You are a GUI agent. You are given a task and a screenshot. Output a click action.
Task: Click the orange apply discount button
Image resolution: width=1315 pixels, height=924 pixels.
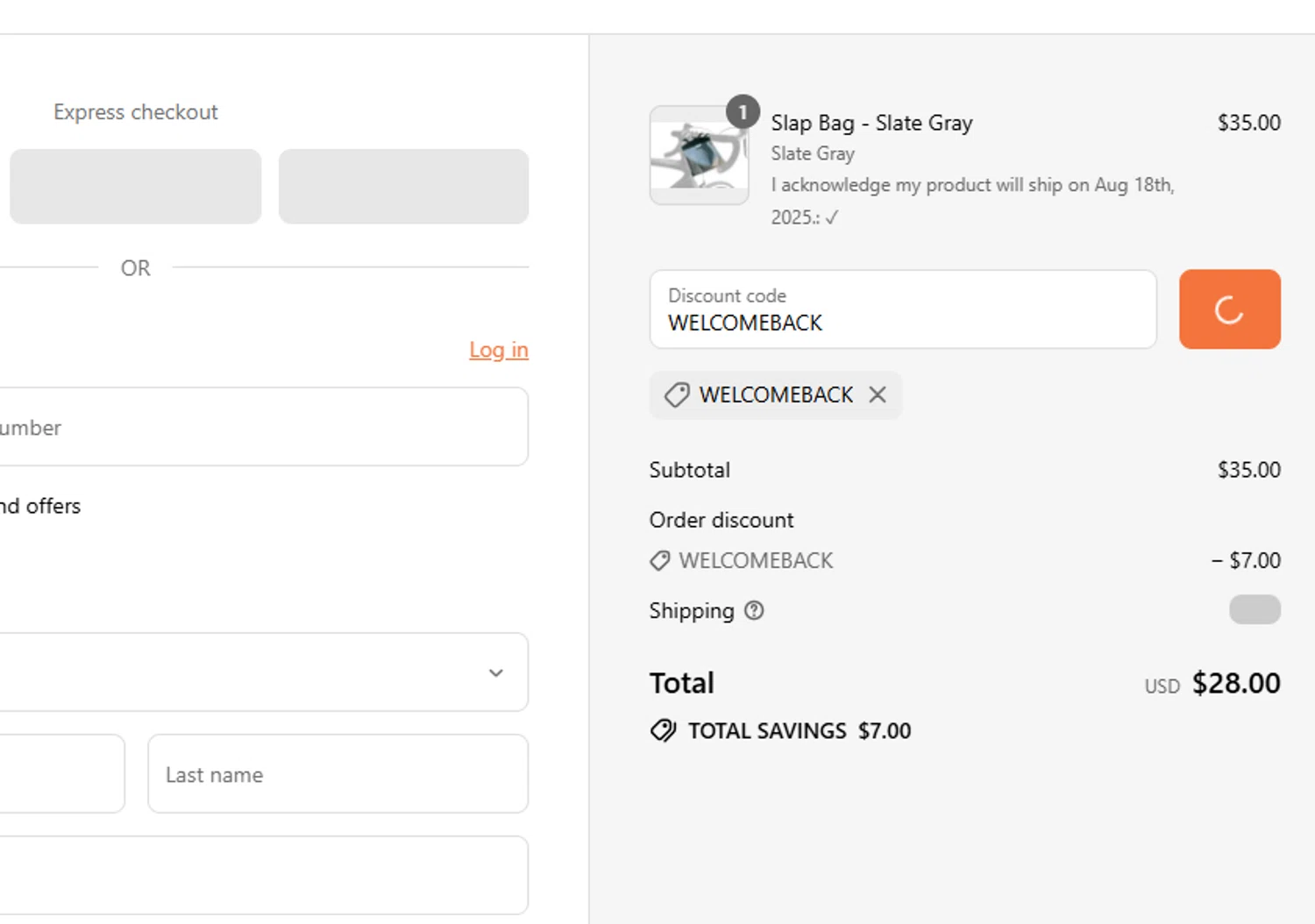point(1229,309)
